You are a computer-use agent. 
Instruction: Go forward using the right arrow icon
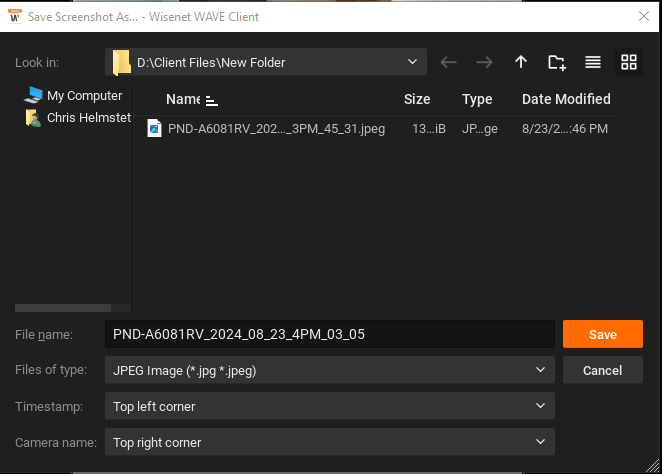[484, 62]
